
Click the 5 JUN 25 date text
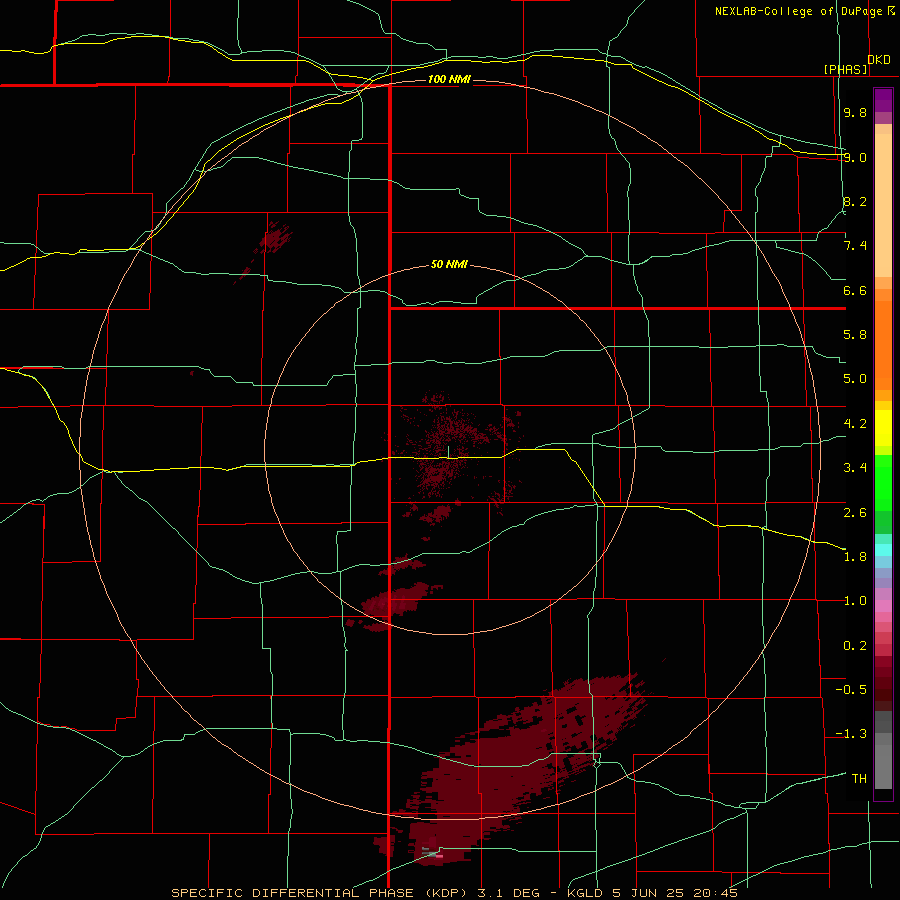click(x=648, y=893)
